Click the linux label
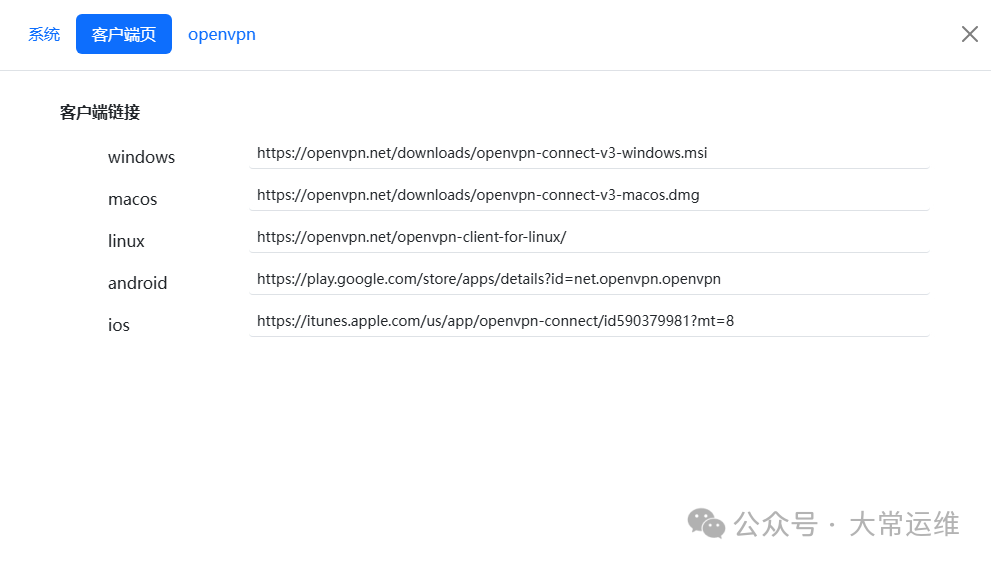 [x=126, y=241]
